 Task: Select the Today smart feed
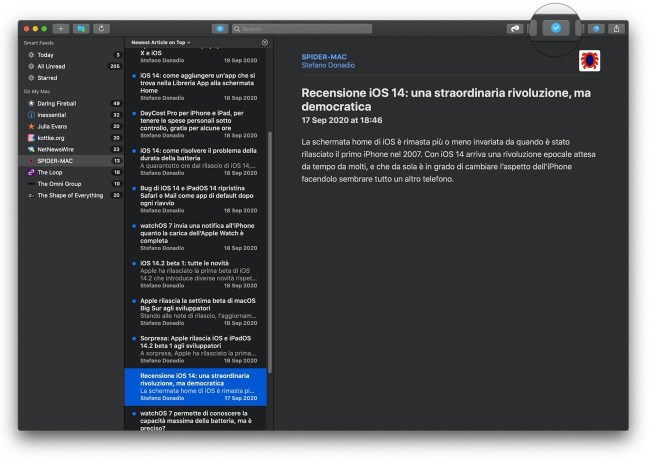tap(72, 55)
